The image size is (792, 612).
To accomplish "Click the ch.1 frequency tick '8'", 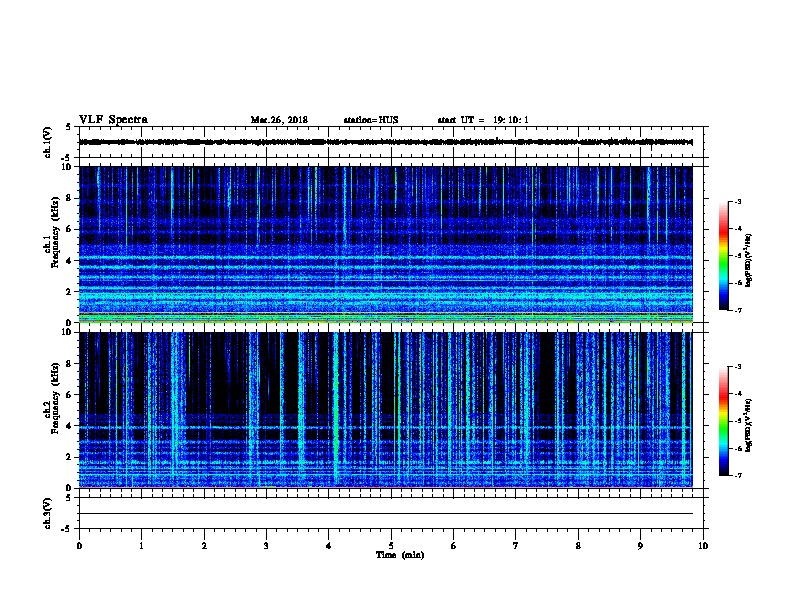I will [69, 198].
